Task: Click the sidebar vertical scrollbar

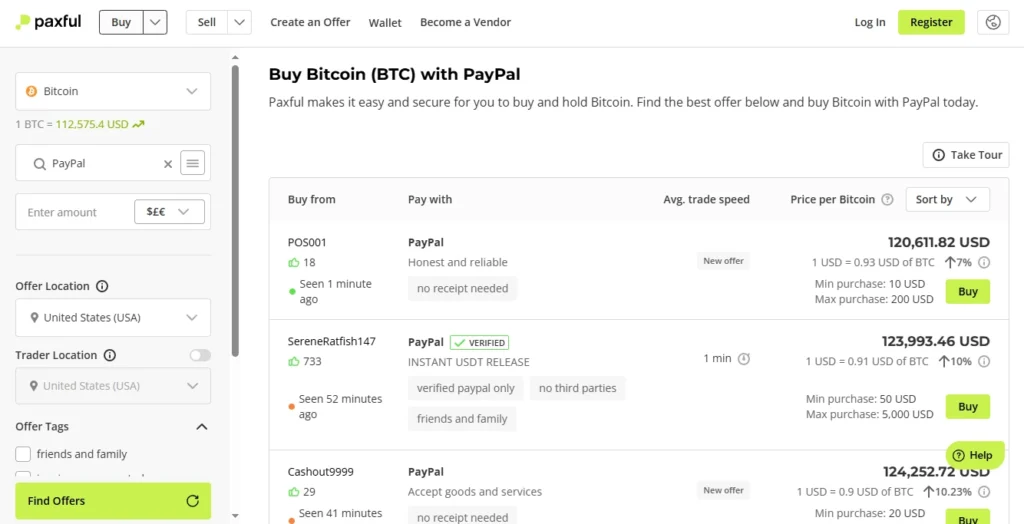Action: 235,210
